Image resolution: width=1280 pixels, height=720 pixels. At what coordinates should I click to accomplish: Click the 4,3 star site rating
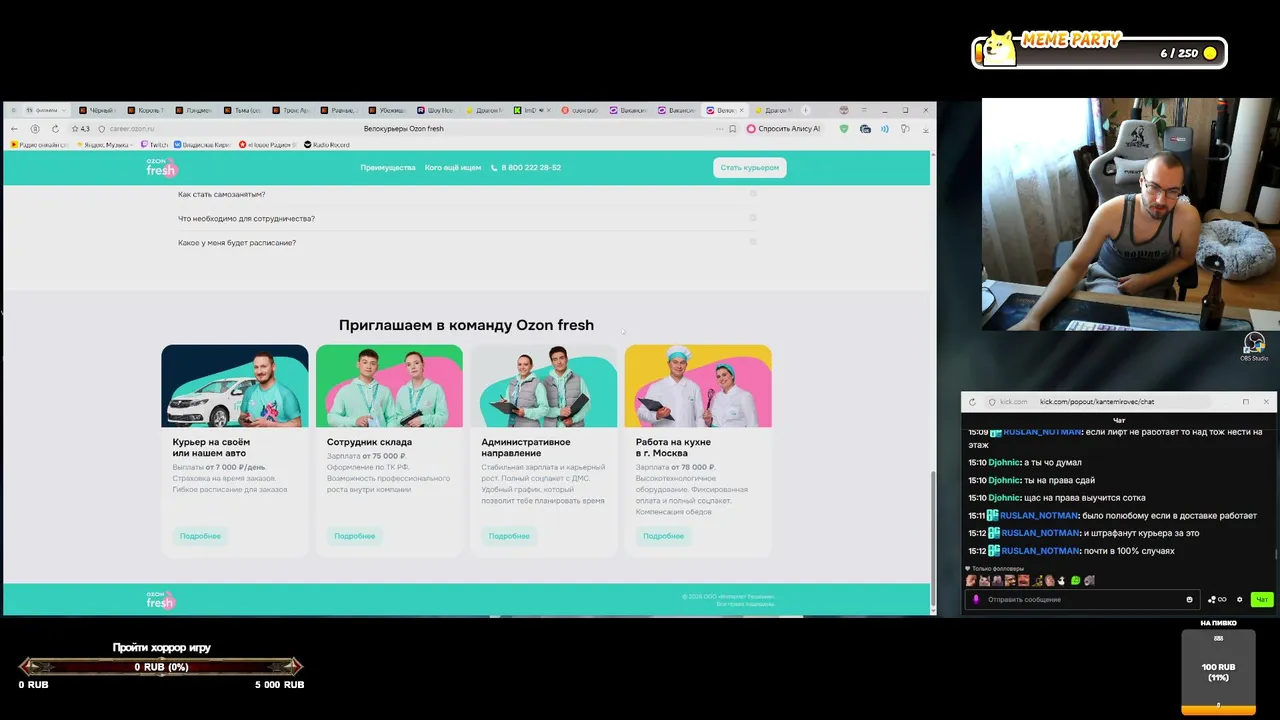80,129
